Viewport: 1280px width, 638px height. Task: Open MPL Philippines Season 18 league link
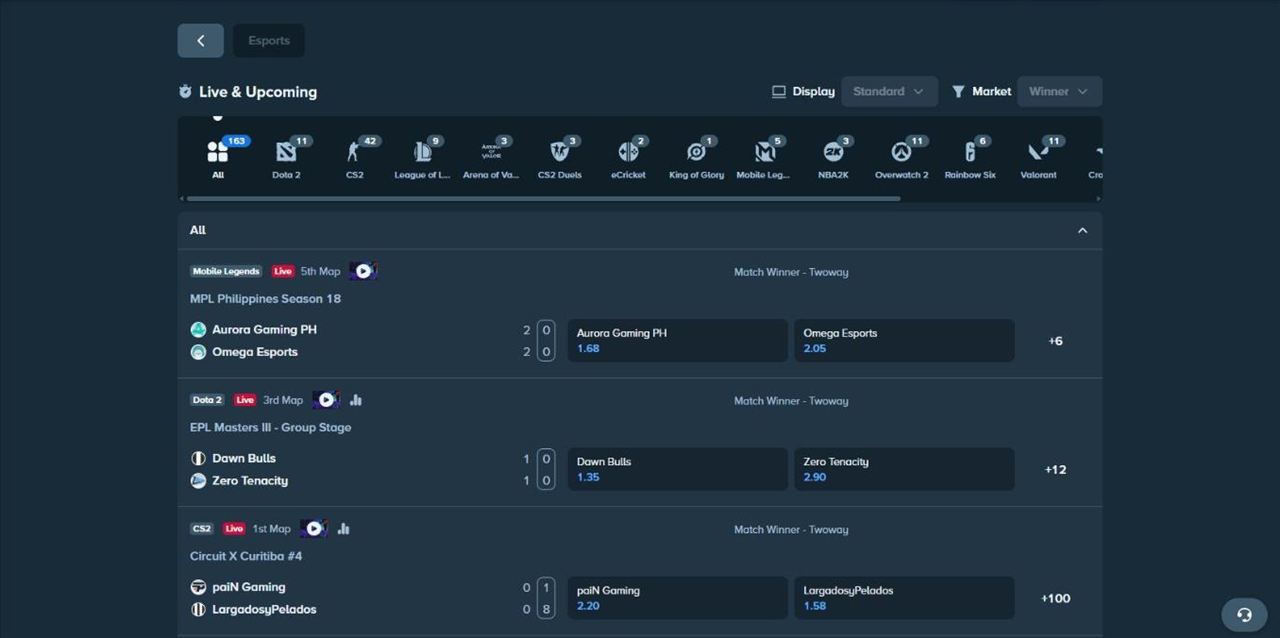point(265,299)
